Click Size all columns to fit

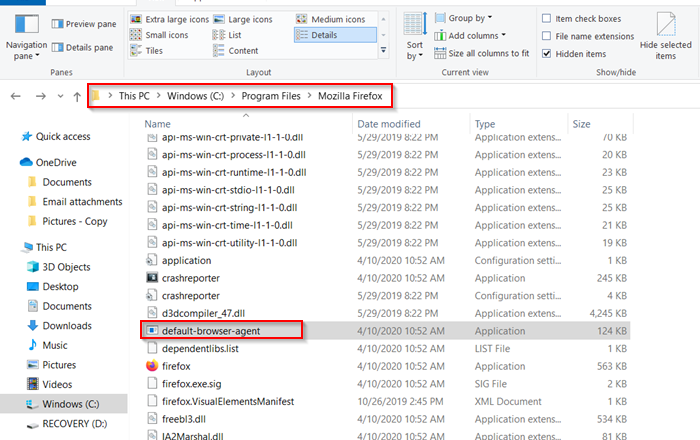(482, 53)
